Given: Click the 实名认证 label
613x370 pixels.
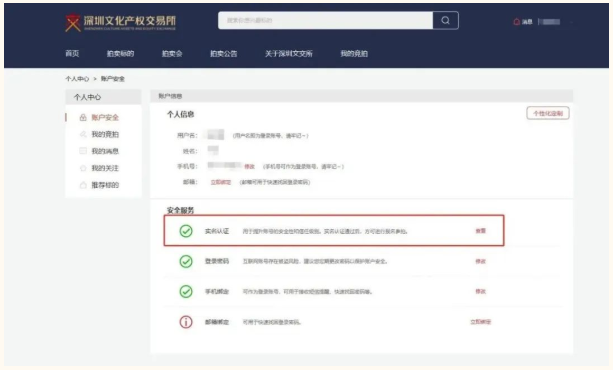Looking at the screenshot, I should click(x=217, y=231).
